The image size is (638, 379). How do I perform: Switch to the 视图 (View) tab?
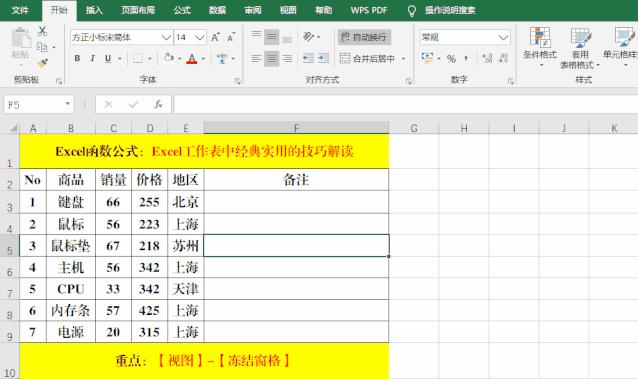[288, 10]
